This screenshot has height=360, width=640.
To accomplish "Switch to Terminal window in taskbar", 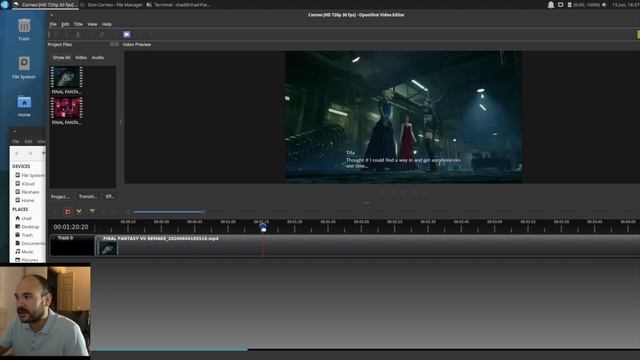I will click(x=179, y=5).
